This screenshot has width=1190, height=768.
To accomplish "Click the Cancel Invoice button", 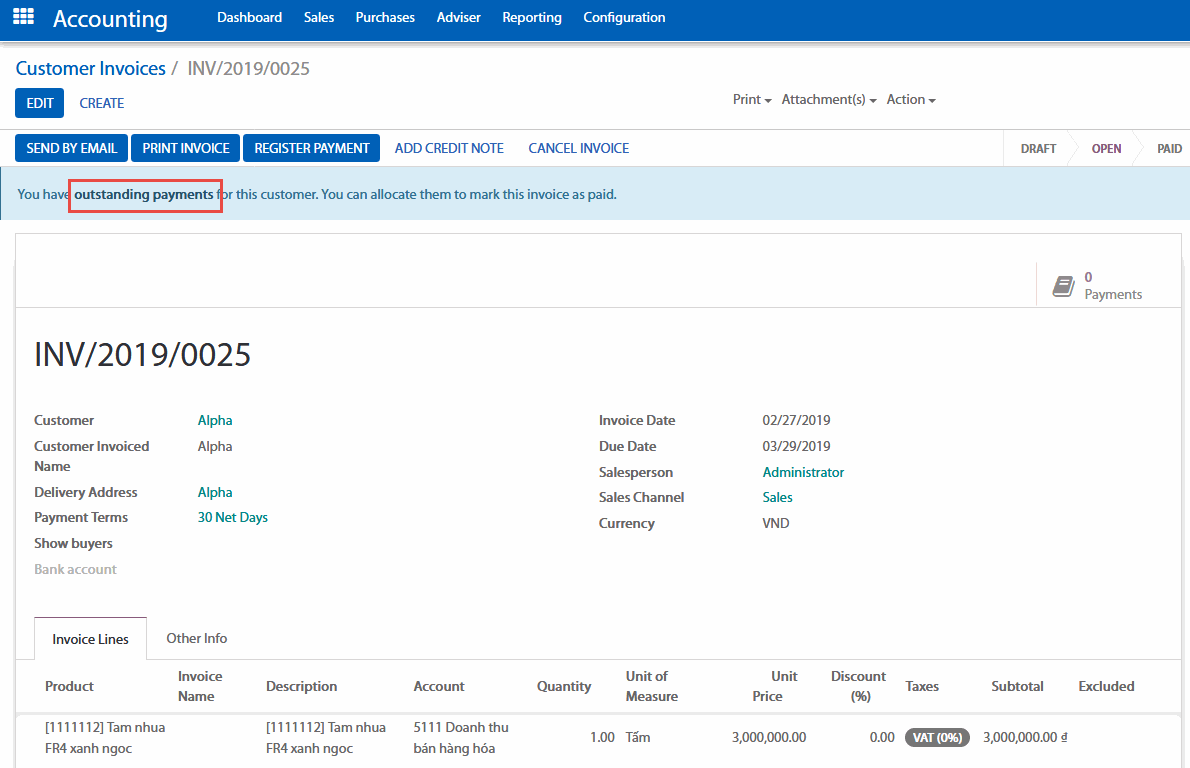I will pos(578,148).
